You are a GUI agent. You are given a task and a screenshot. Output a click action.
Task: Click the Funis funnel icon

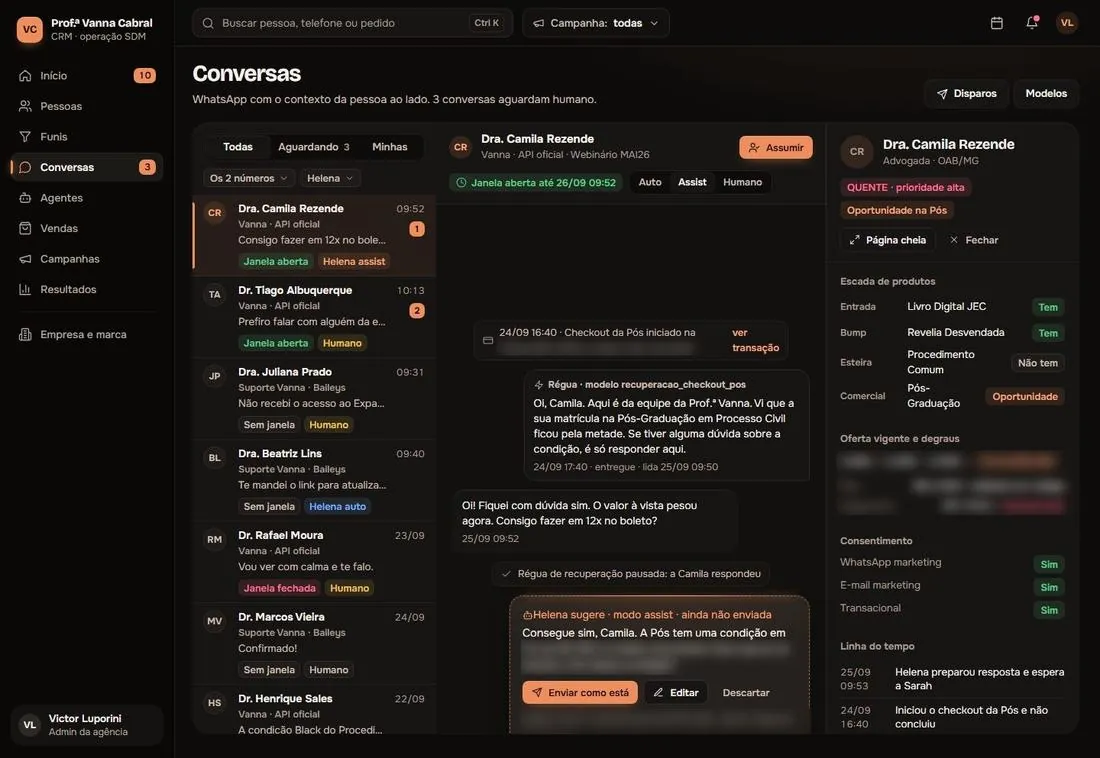point(25,137)
